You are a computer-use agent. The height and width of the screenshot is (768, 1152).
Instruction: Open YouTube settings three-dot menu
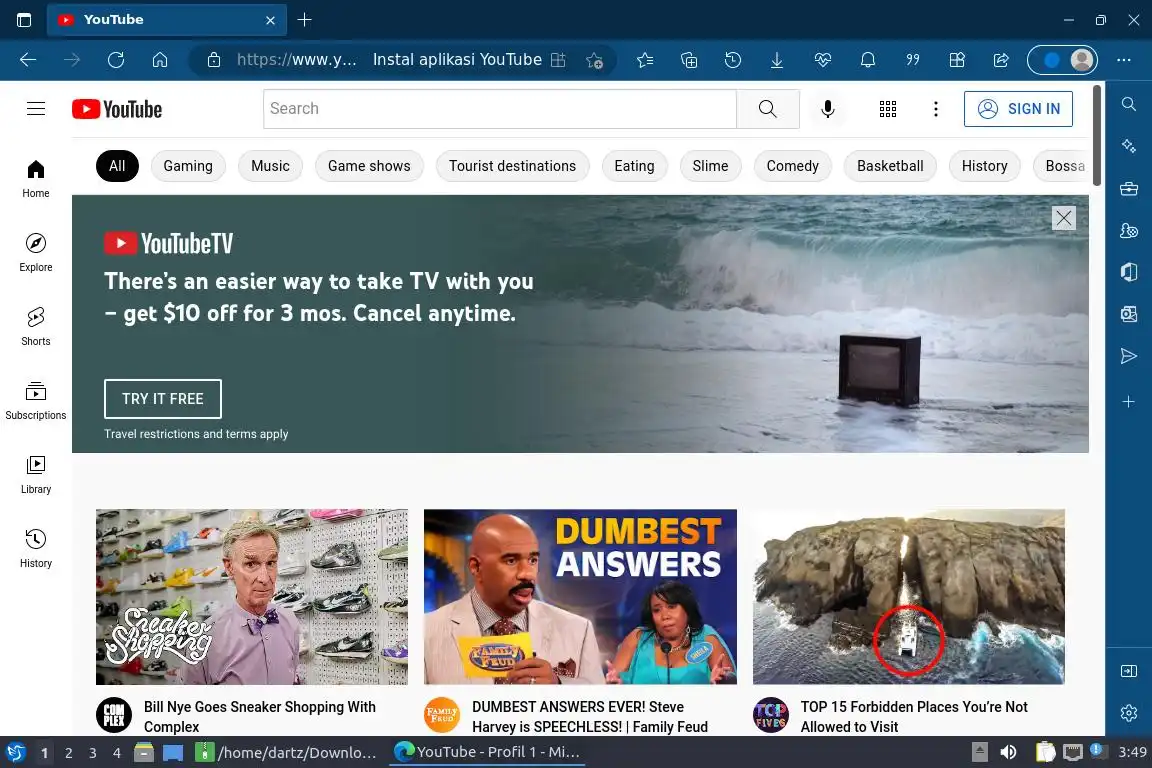point(935,109)
